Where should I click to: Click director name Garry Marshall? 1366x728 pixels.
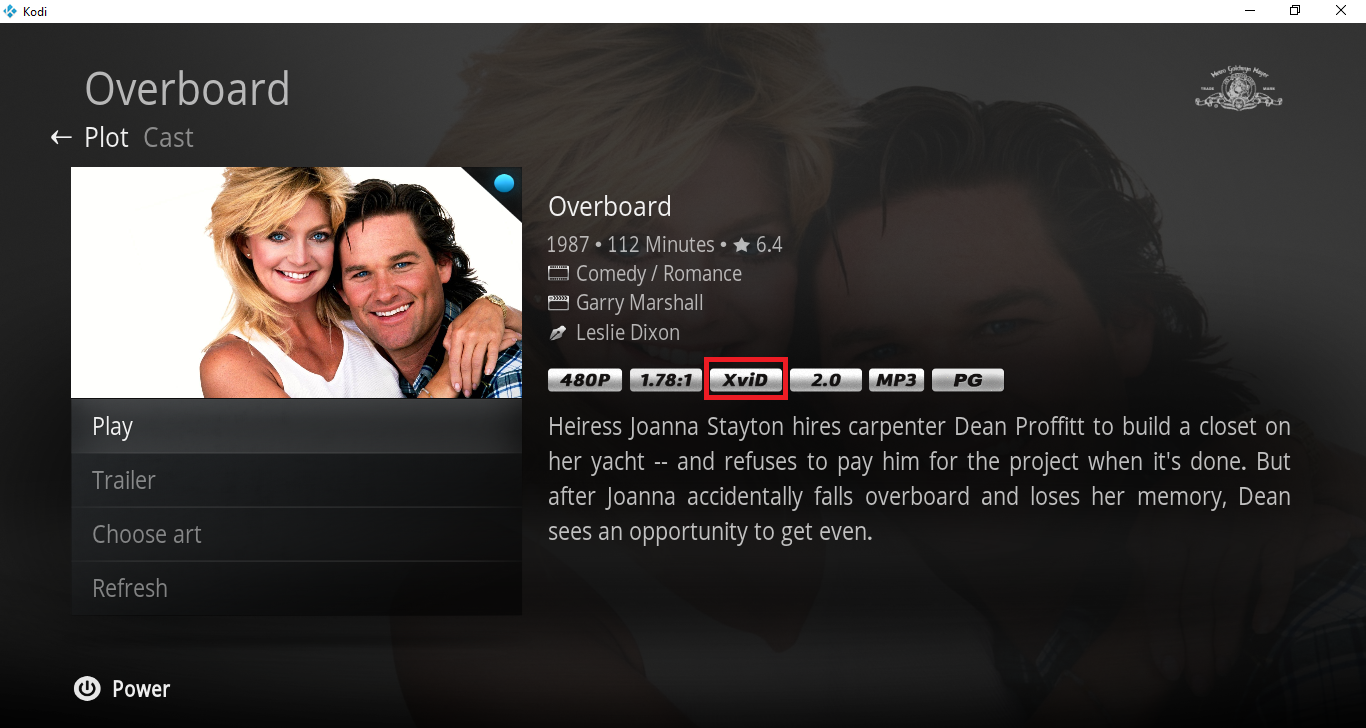[640, 303]
